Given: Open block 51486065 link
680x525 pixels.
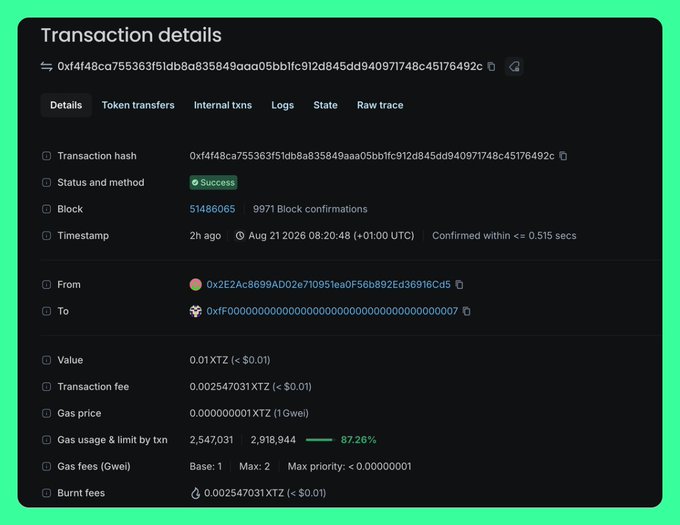Looking at the screenshot, I should click(x=212, y=209).
